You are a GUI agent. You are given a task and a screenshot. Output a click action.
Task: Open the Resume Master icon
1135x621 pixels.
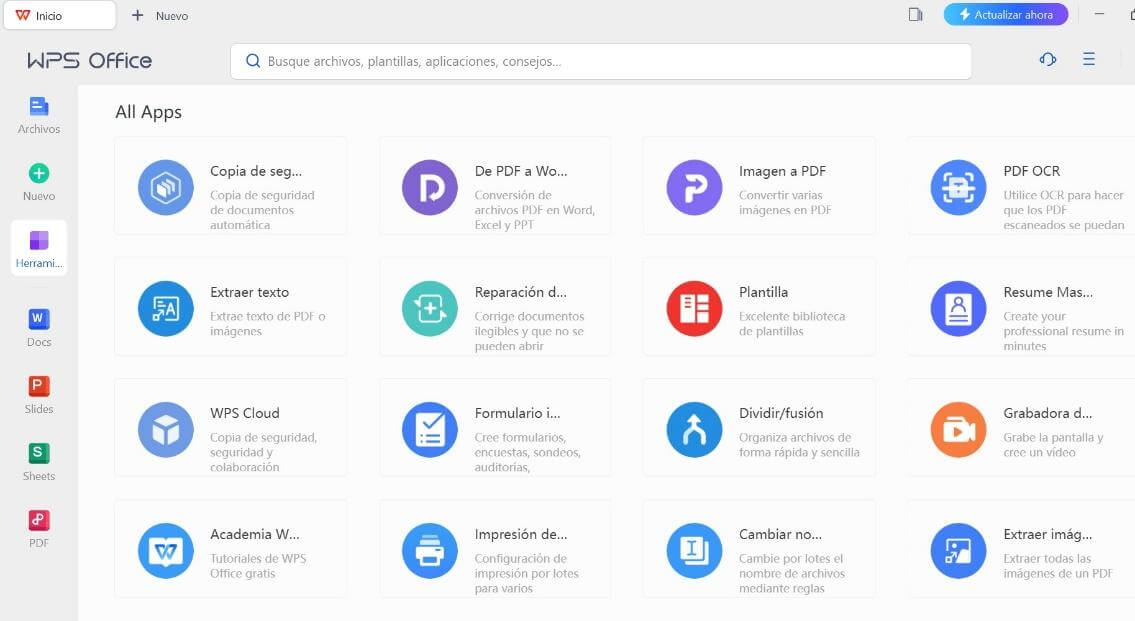(x=958, y=309)
